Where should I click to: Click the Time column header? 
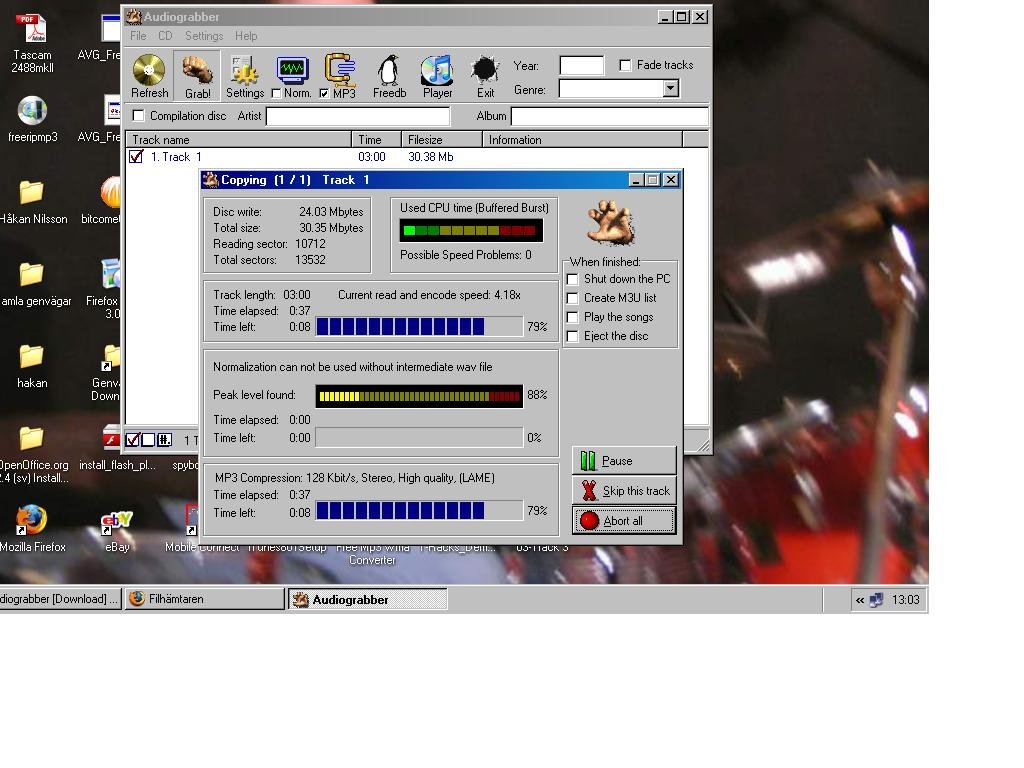[x=377, y=139]
